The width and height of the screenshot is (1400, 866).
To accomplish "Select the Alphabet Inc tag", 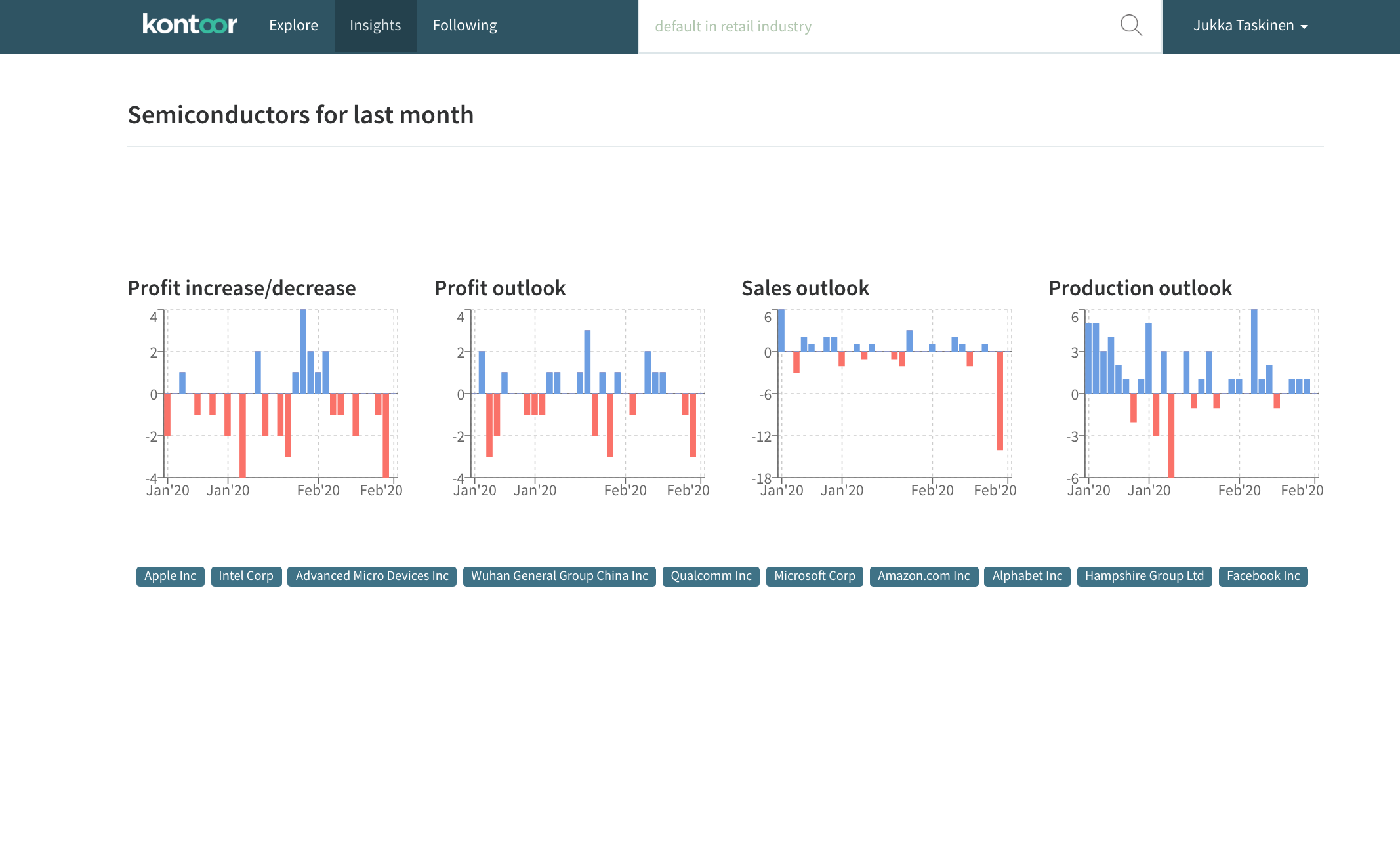I will [1027, 576].
